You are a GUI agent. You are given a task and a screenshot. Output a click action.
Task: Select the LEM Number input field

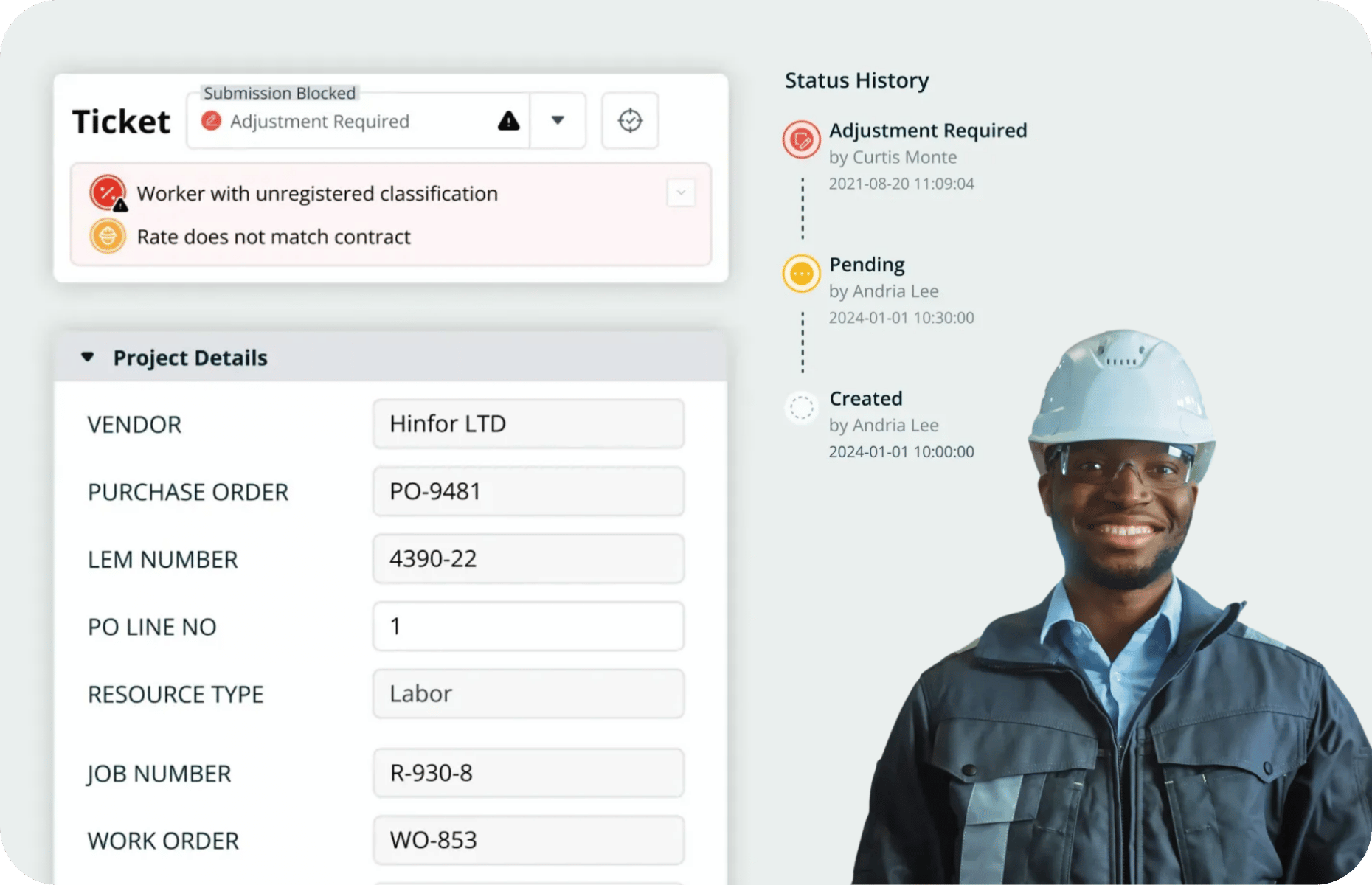point(528,559)
